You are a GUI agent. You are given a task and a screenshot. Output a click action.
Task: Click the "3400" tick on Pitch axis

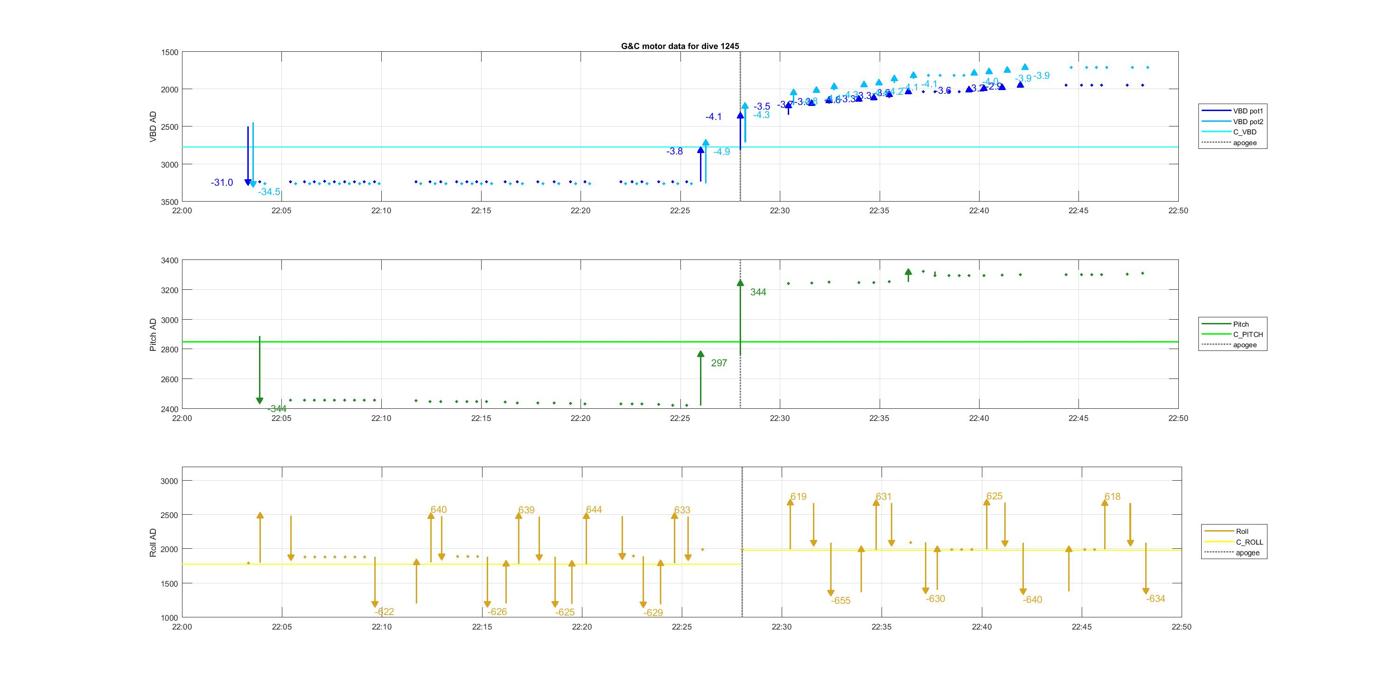point(170,261)
